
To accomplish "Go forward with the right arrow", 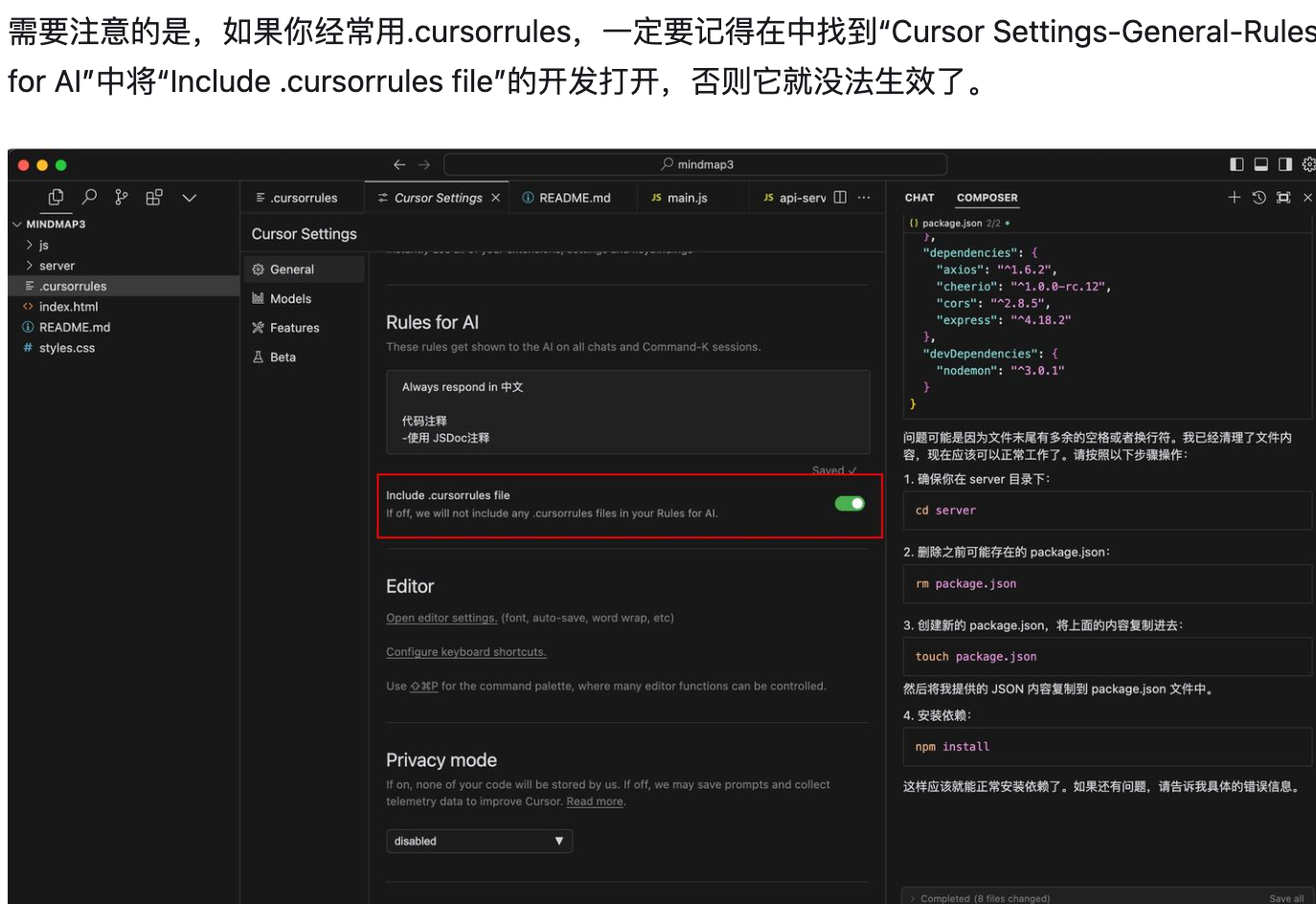I will tap(424, 165).
